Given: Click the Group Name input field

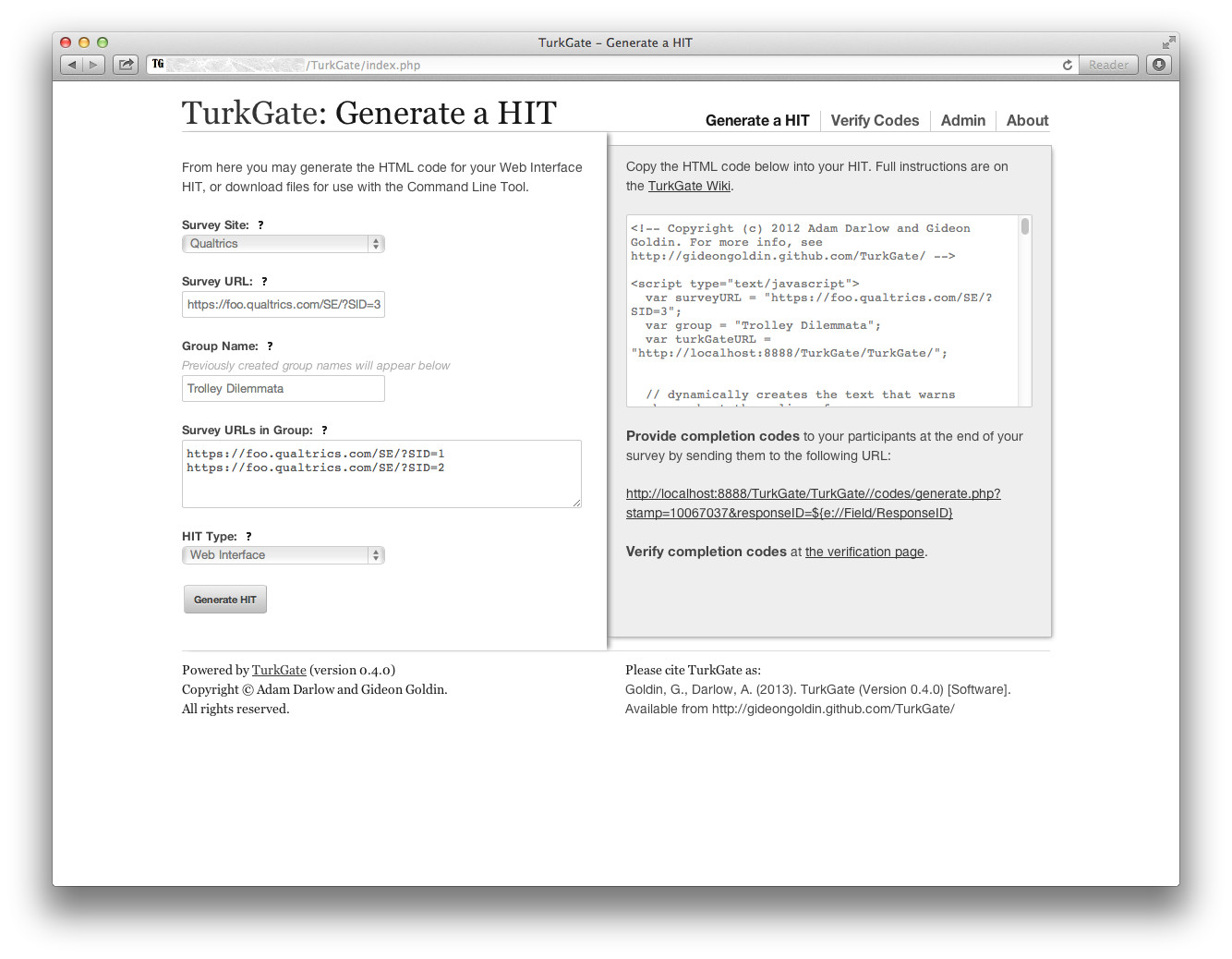Looking at the screenshot, I should tap(283, 388).
